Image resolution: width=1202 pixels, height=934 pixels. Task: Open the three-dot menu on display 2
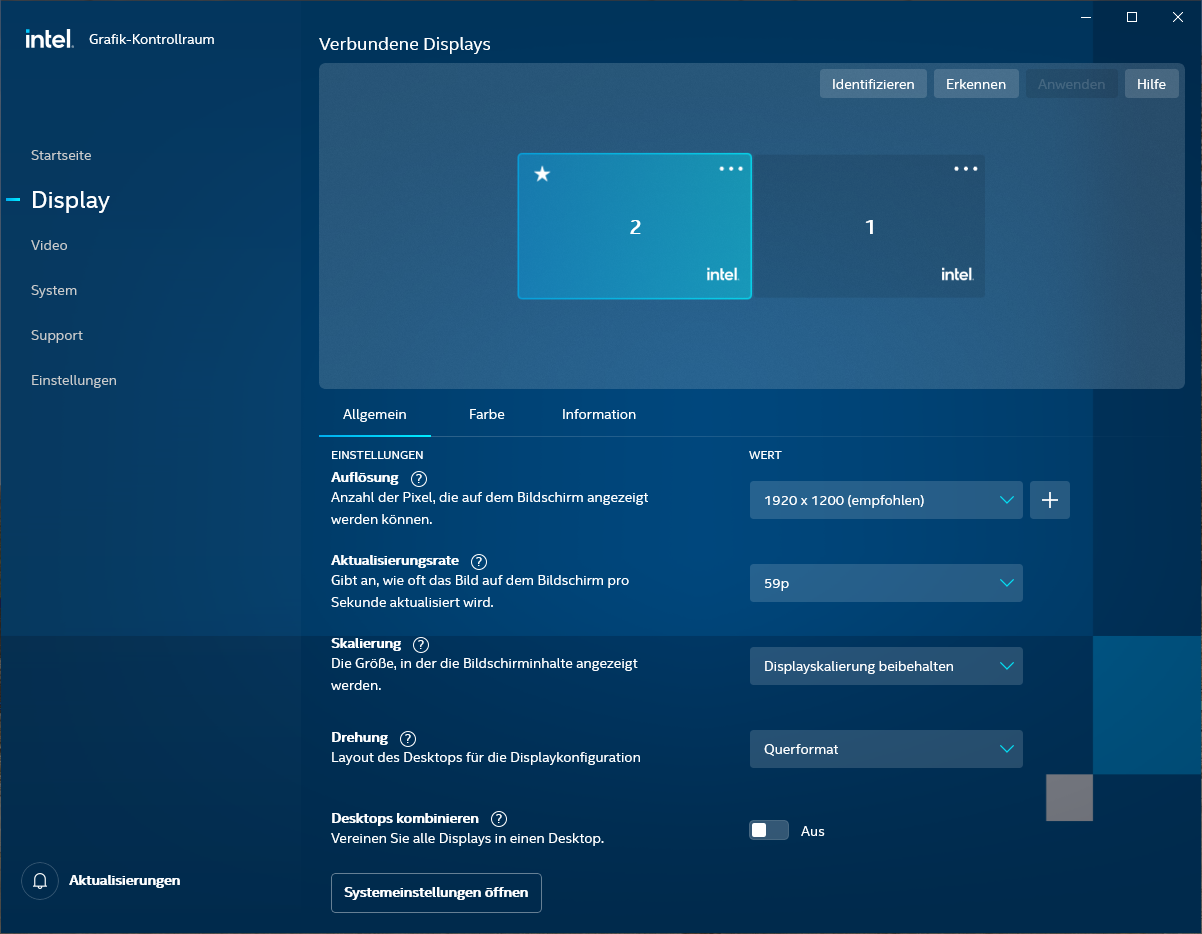click(x=731, y=169)
